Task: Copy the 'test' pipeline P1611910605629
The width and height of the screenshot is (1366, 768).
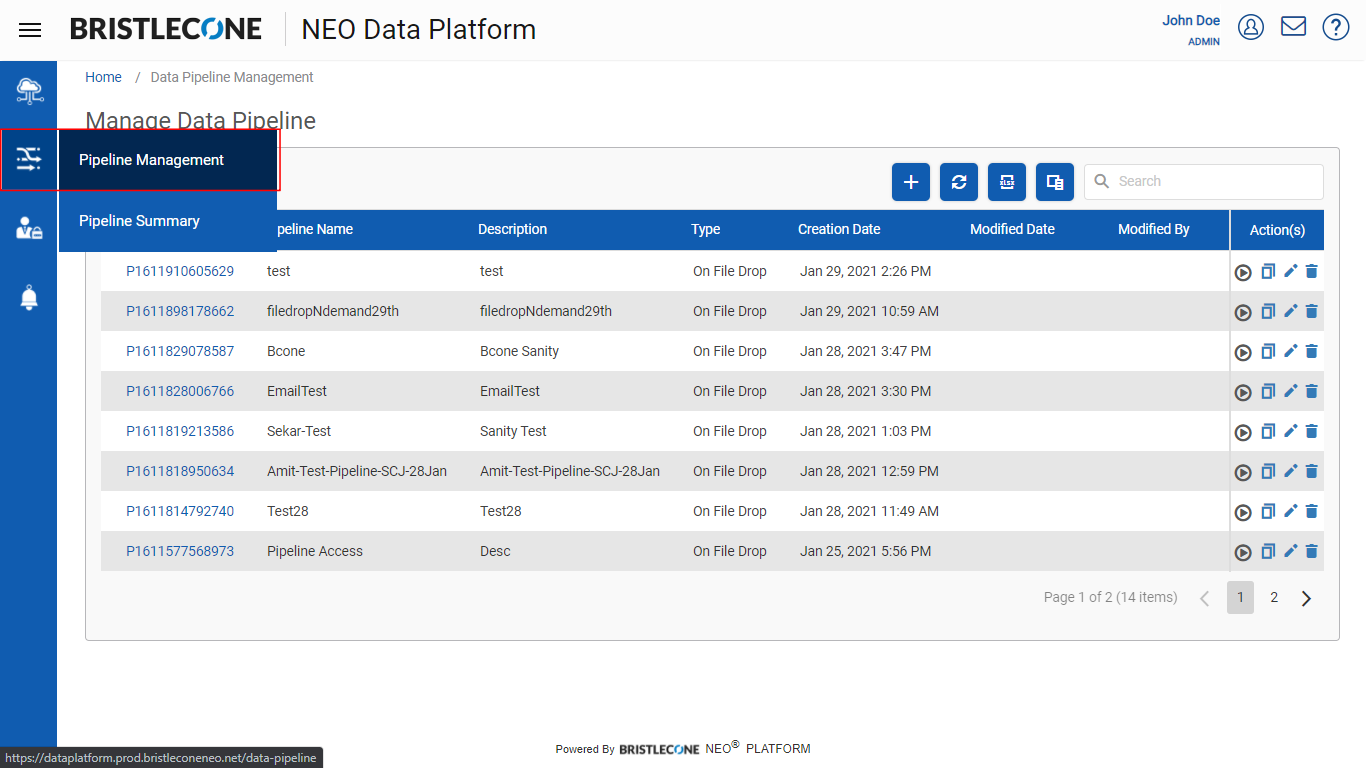Action: pos(1268,271)
